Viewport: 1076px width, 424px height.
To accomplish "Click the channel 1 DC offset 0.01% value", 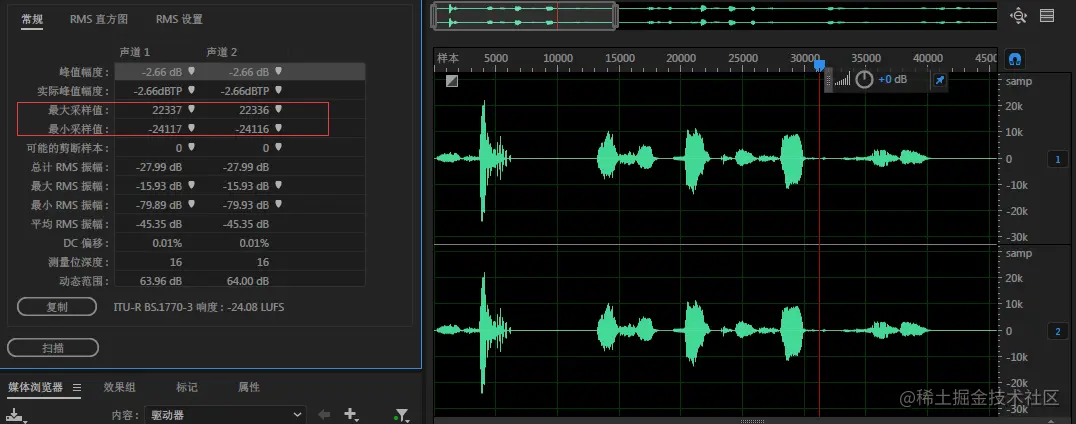I will click(167, 243).
